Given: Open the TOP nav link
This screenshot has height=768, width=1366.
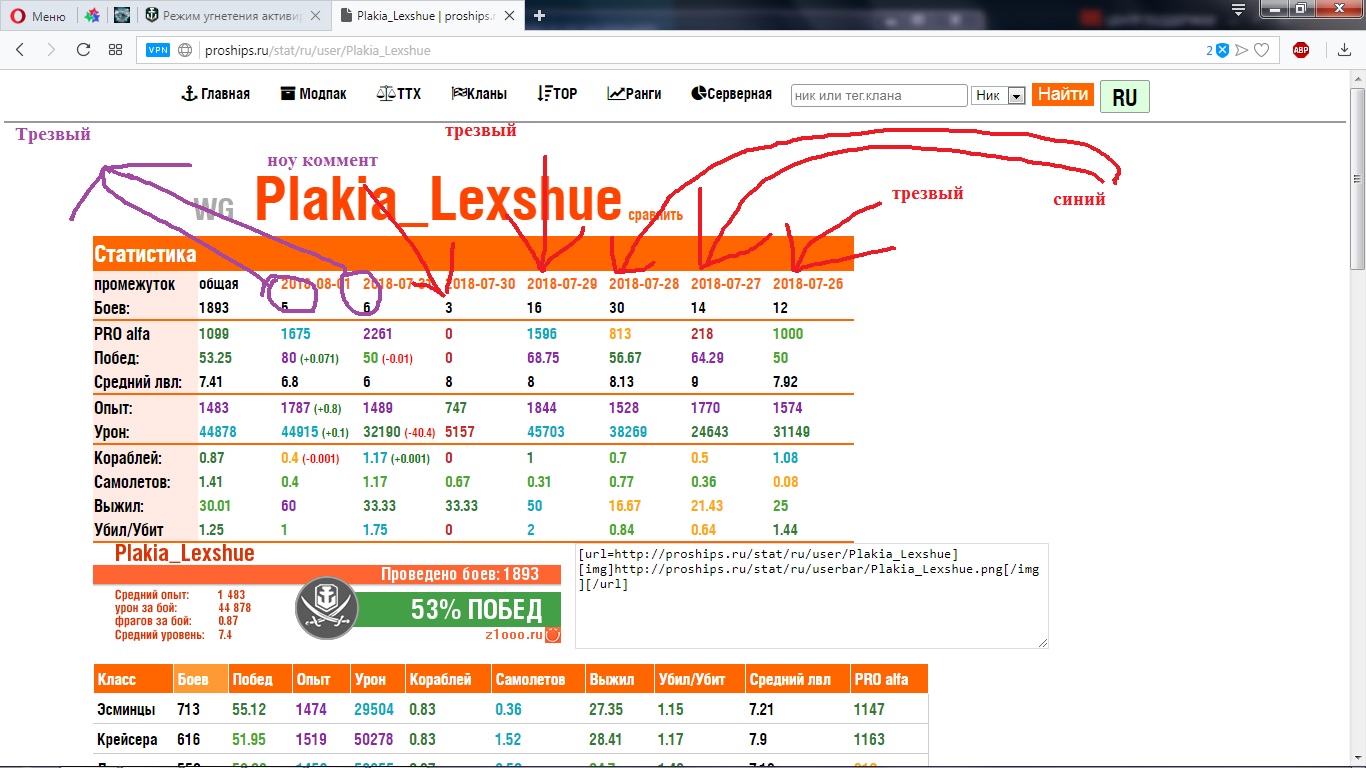Looking at the screenshot, I should [x=558, y=94].
